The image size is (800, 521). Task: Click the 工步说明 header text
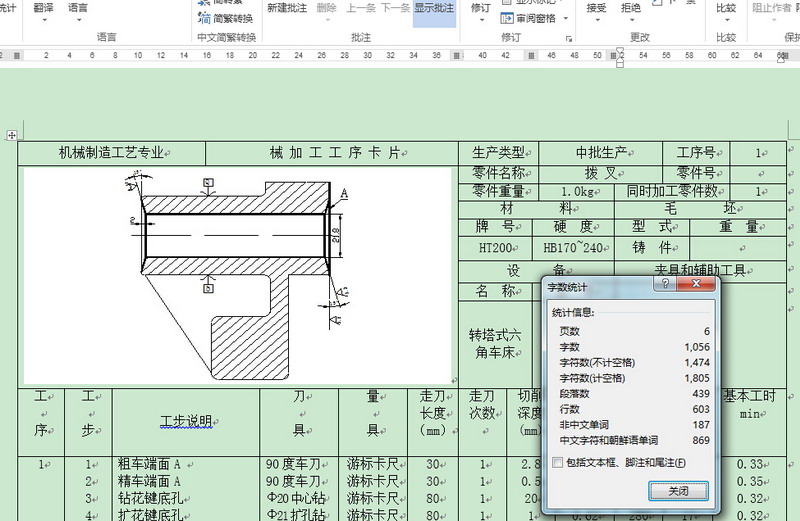coord(186,421)
